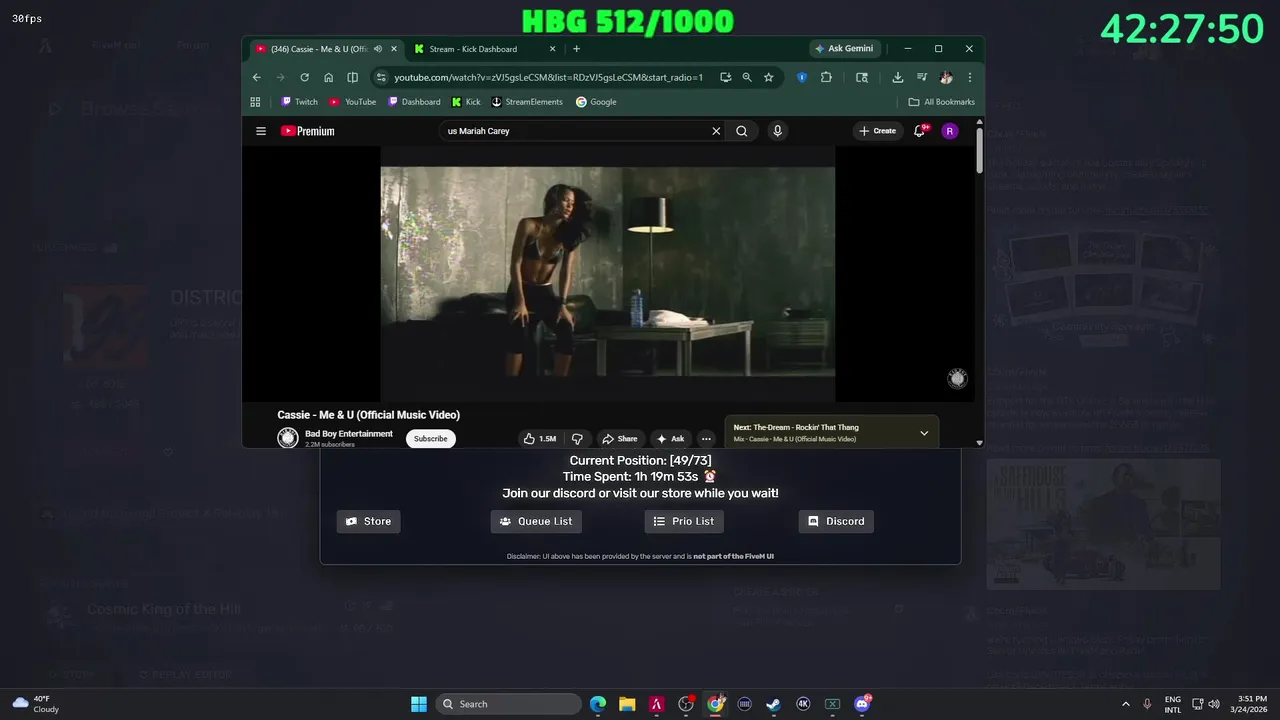Open File Explorer from taskbar
1280x720 pixels.
coord(627,704)
